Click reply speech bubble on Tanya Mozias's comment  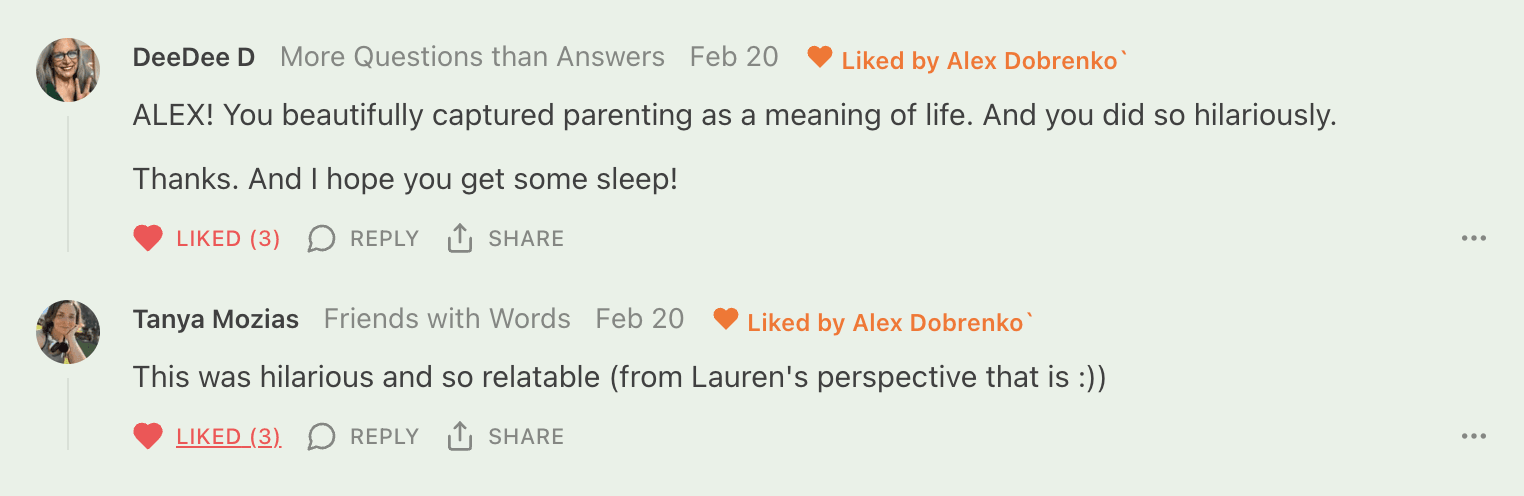point(321,437)
